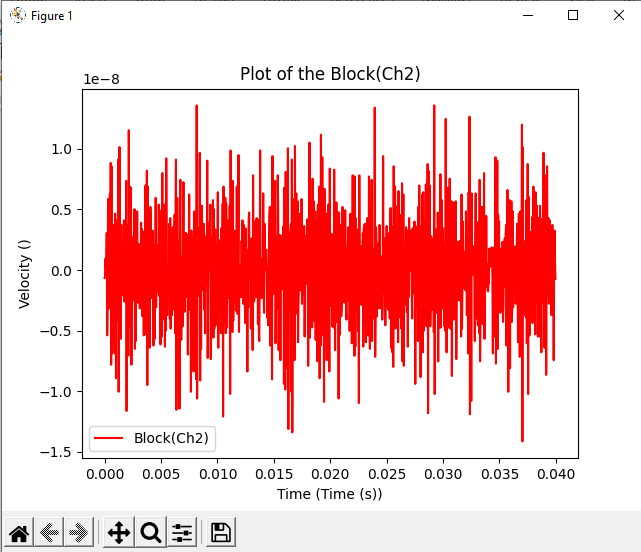
Task: Click the −0.5 y-axis tick label
Action: tap(56, 331)
